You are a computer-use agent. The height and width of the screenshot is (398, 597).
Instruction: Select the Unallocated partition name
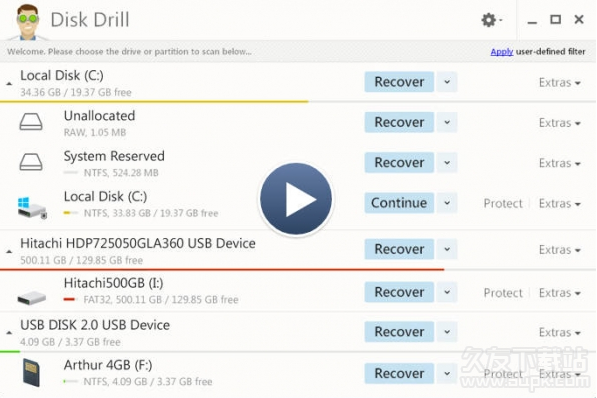99,116
